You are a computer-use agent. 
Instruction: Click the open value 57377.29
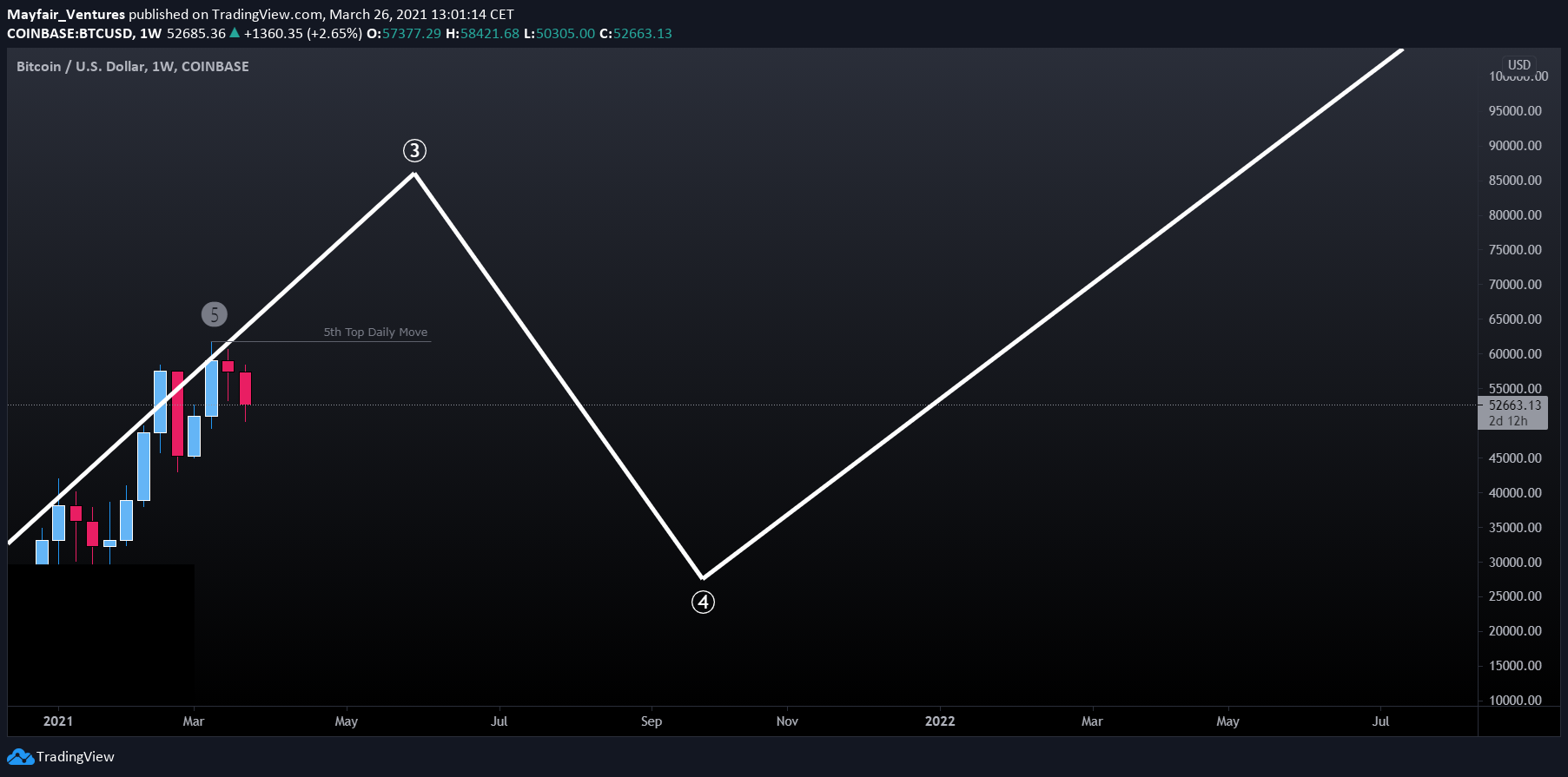coord(411,34)
